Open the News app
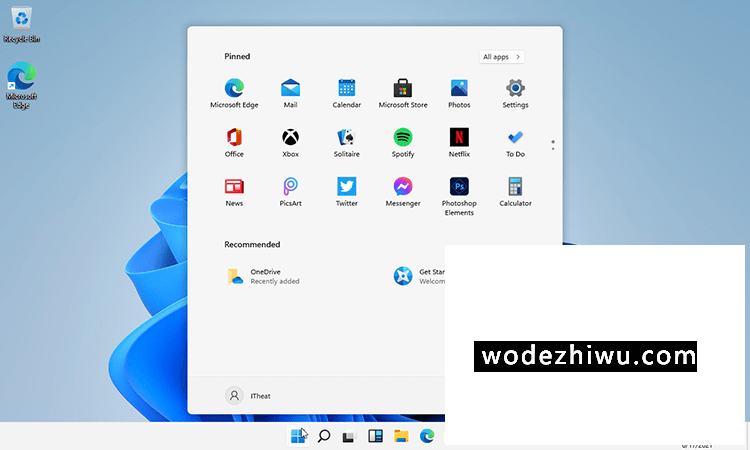This screenshot has height=450, width=750. [x=234, y=192]
